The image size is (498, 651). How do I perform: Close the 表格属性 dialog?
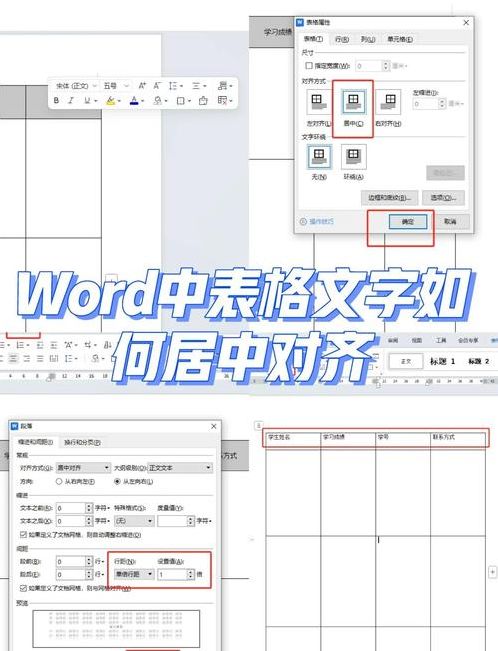point(466,22)
